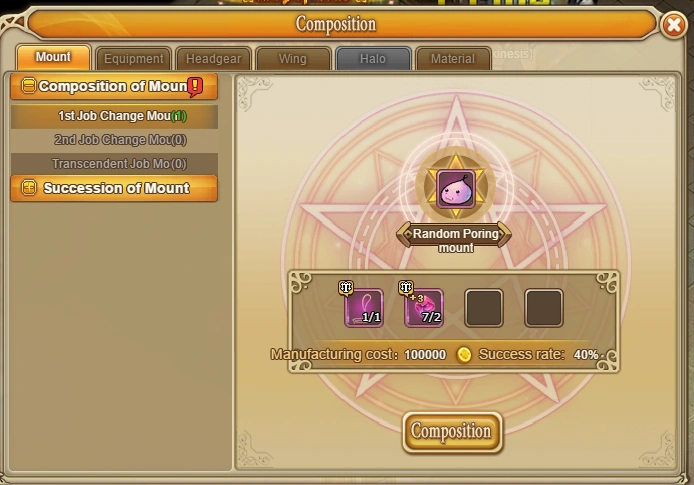Select 1st Job Change Mount list entry

coord(114,116)
